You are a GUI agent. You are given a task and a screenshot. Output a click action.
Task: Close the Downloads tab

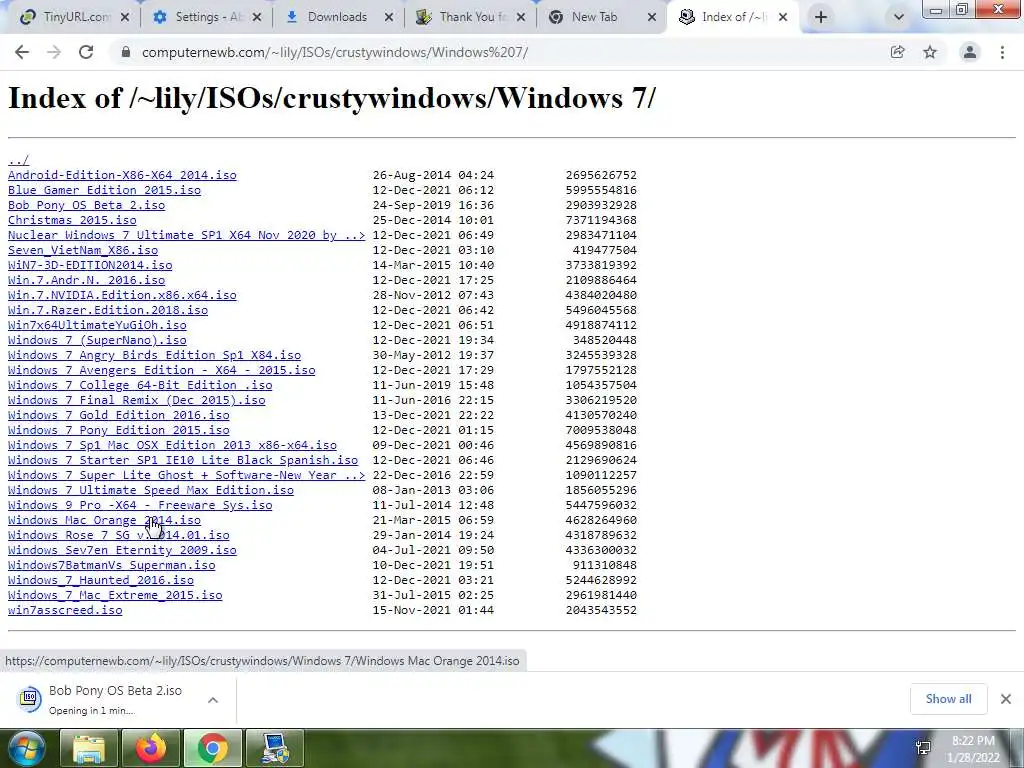389,17
